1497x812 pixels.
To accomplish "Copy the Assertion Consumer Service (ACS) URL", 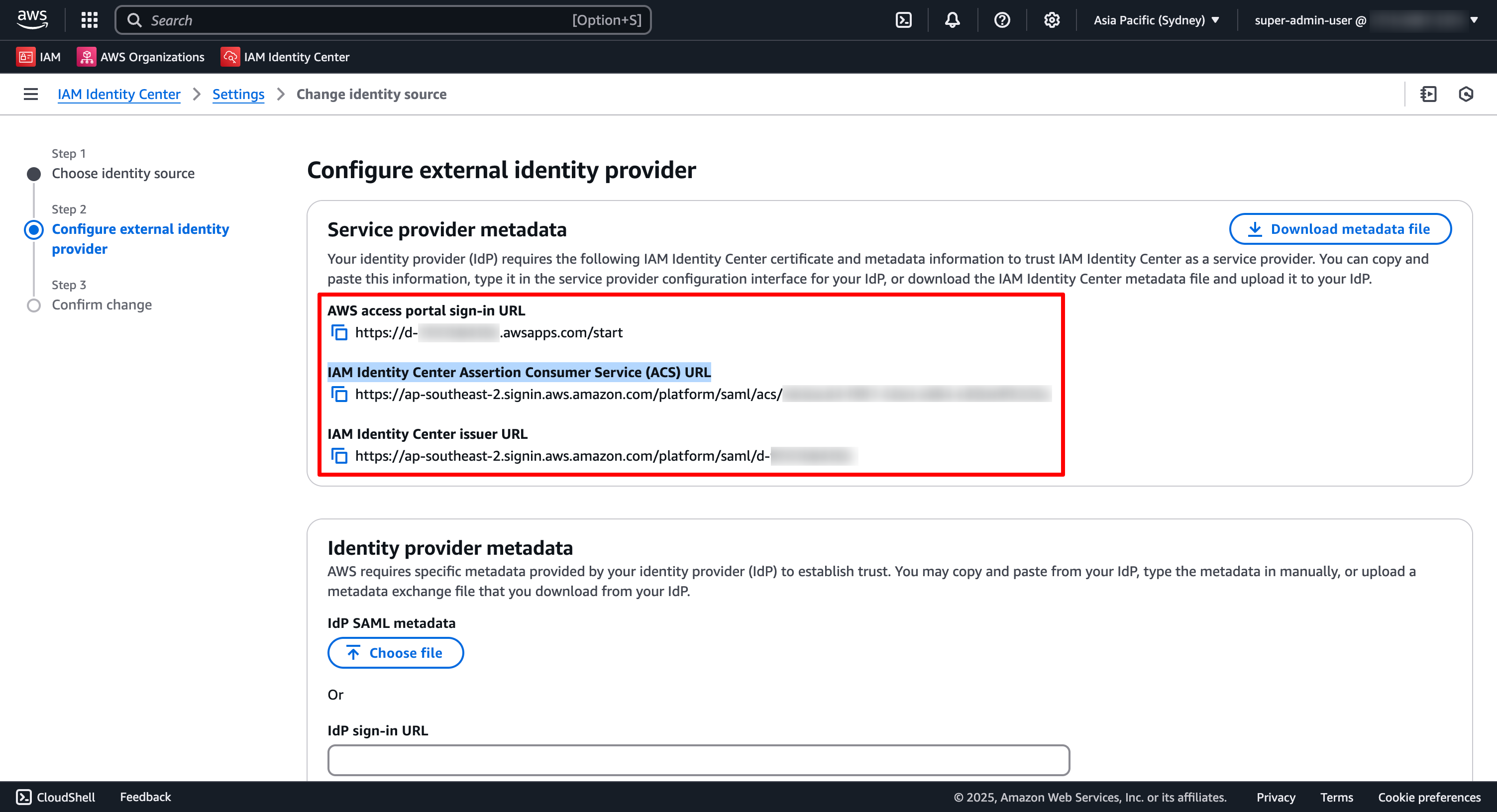I will tap(339, 394).
